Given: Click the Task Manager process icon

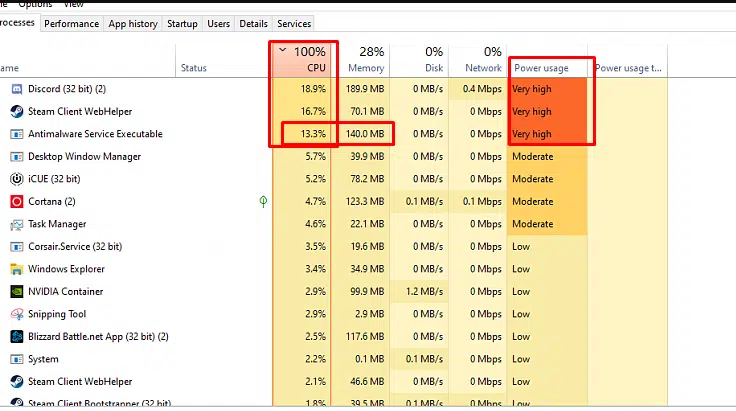Looking at the screenshot, I should click(x=16, y=225).
